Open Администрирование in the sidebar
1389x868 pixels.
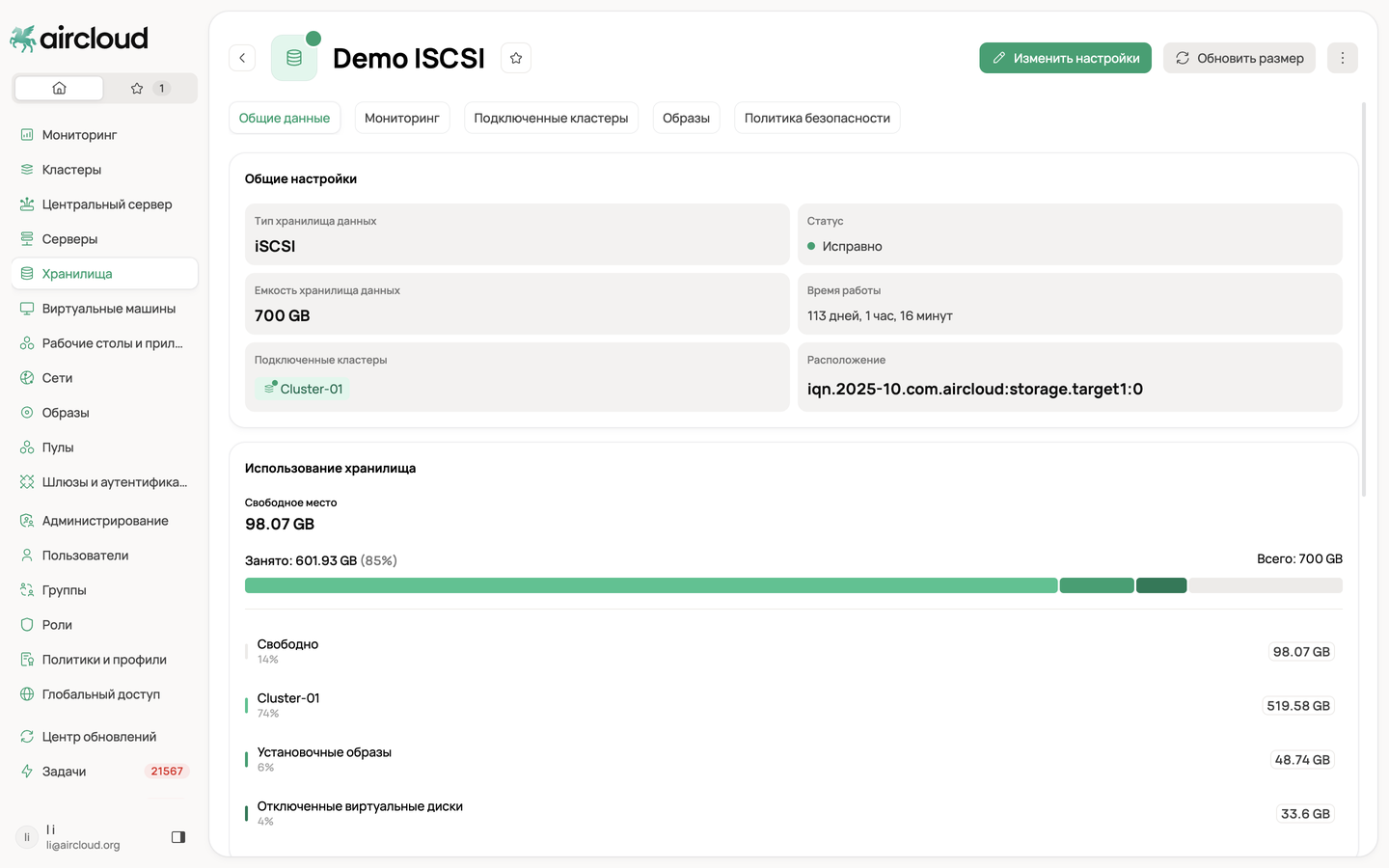click(104, 521)
